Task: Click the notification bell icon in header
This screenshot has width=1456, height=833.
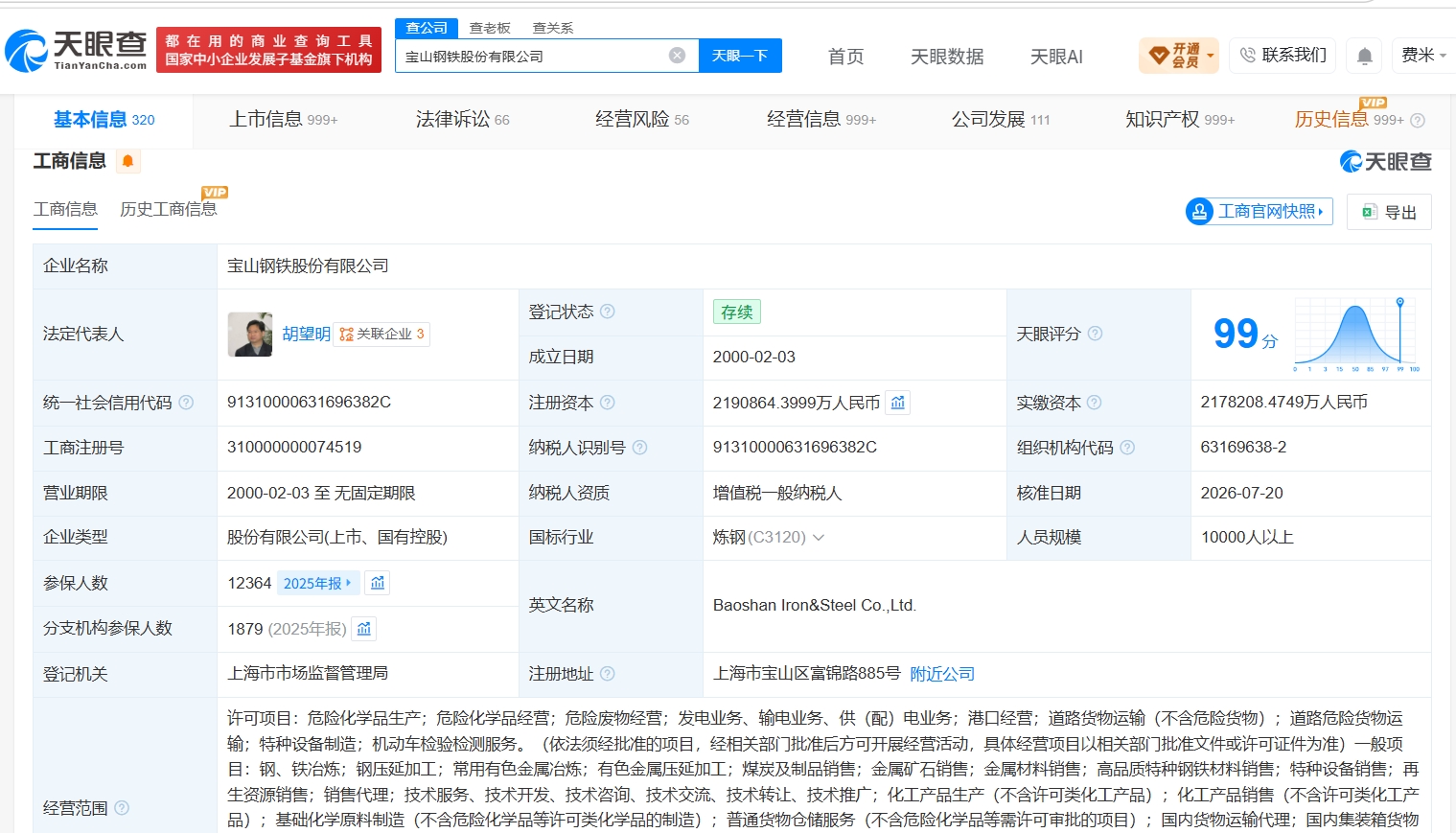Action: pos(1365,57)
